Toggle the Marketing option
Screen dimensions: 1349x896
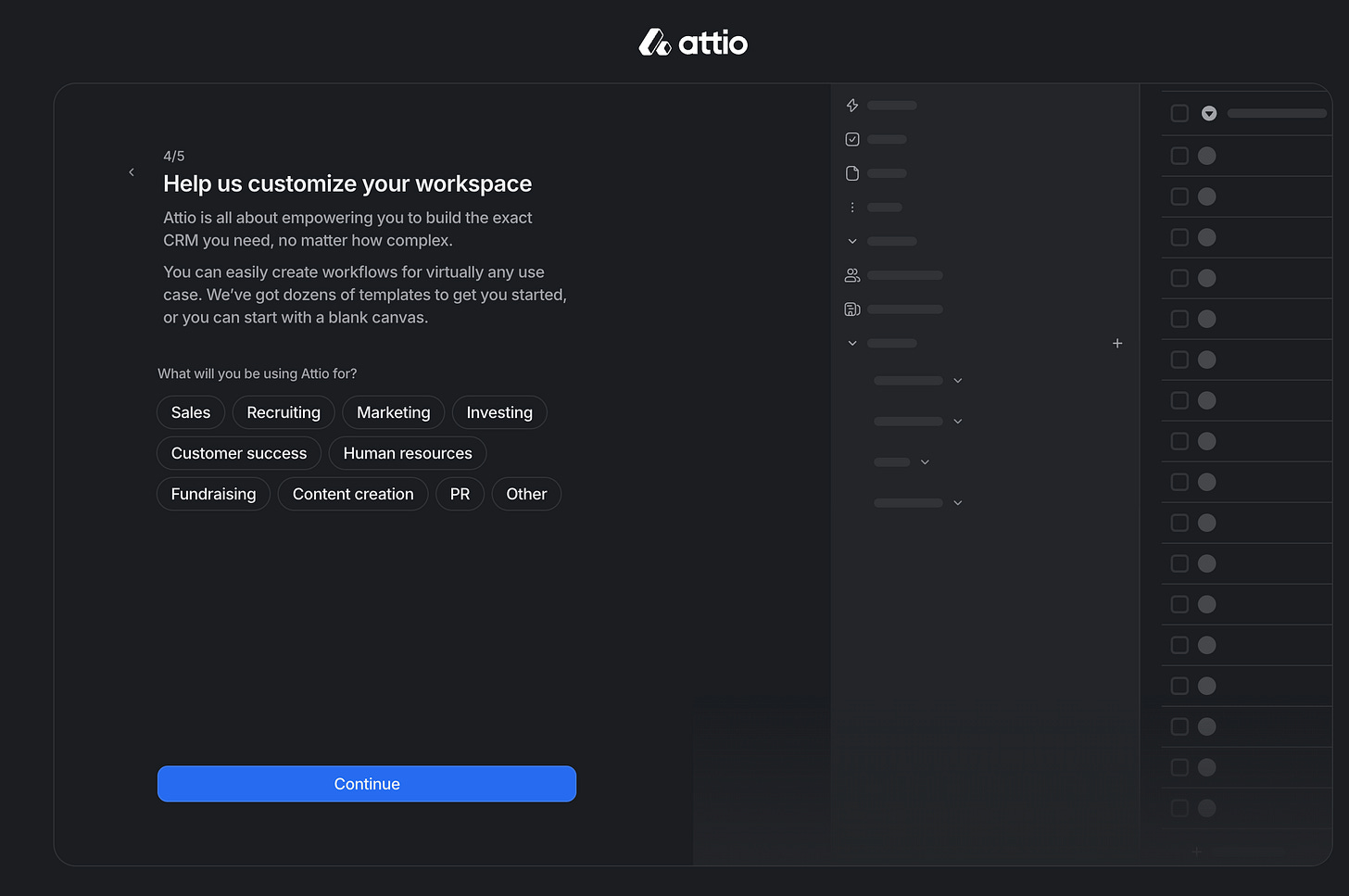click(x=394, y=412)
